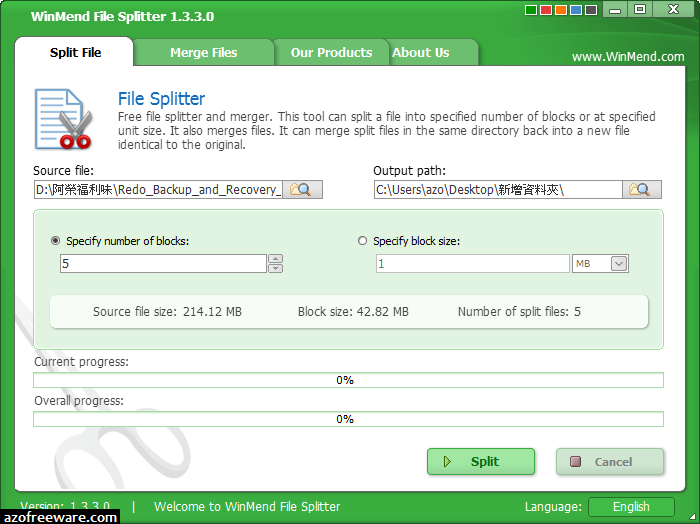Select the green theme color swatch

coord(531,10)
